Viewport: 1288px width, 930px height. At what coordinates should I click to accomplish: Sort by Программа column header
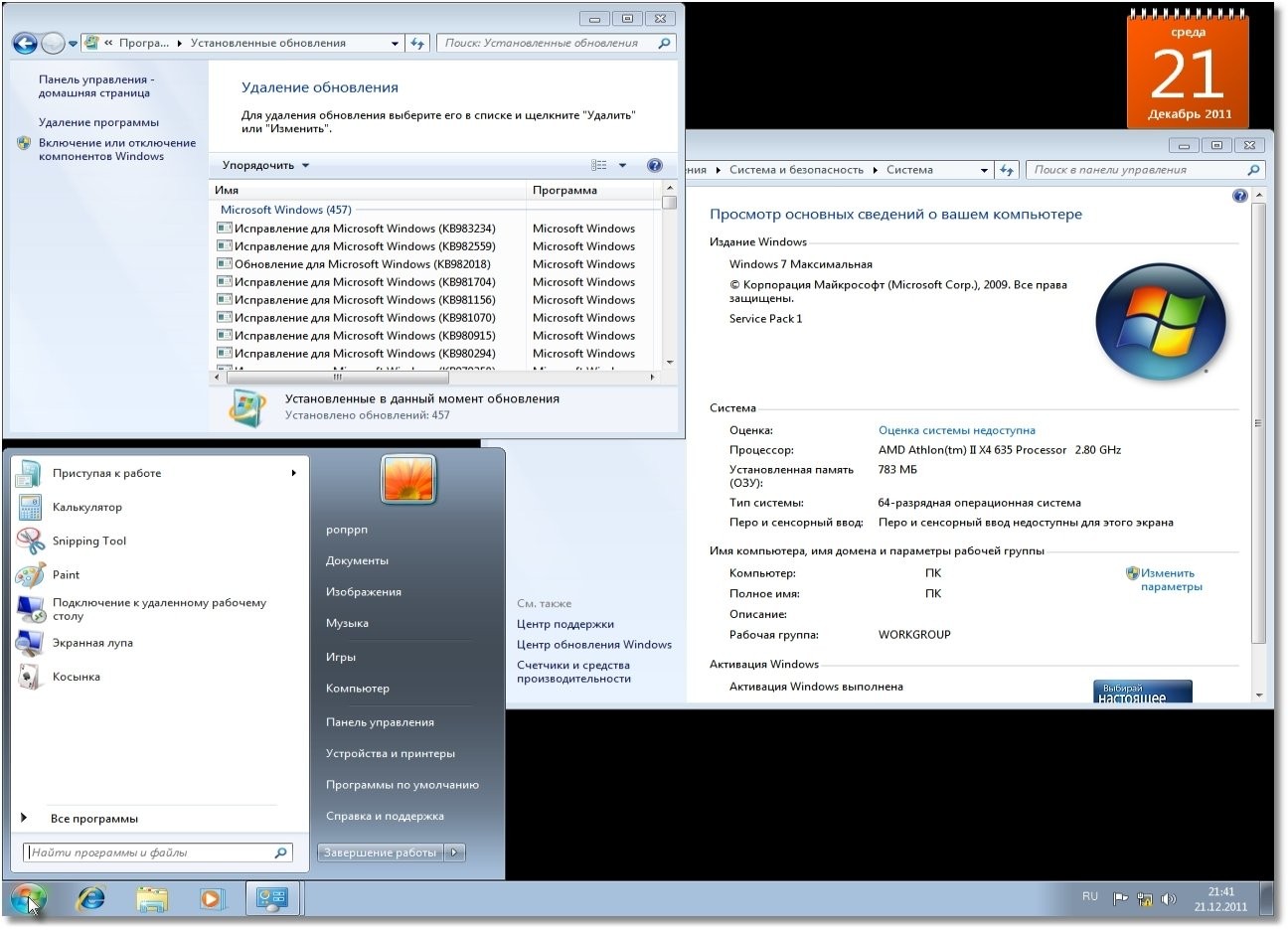(x=592, y=190)
